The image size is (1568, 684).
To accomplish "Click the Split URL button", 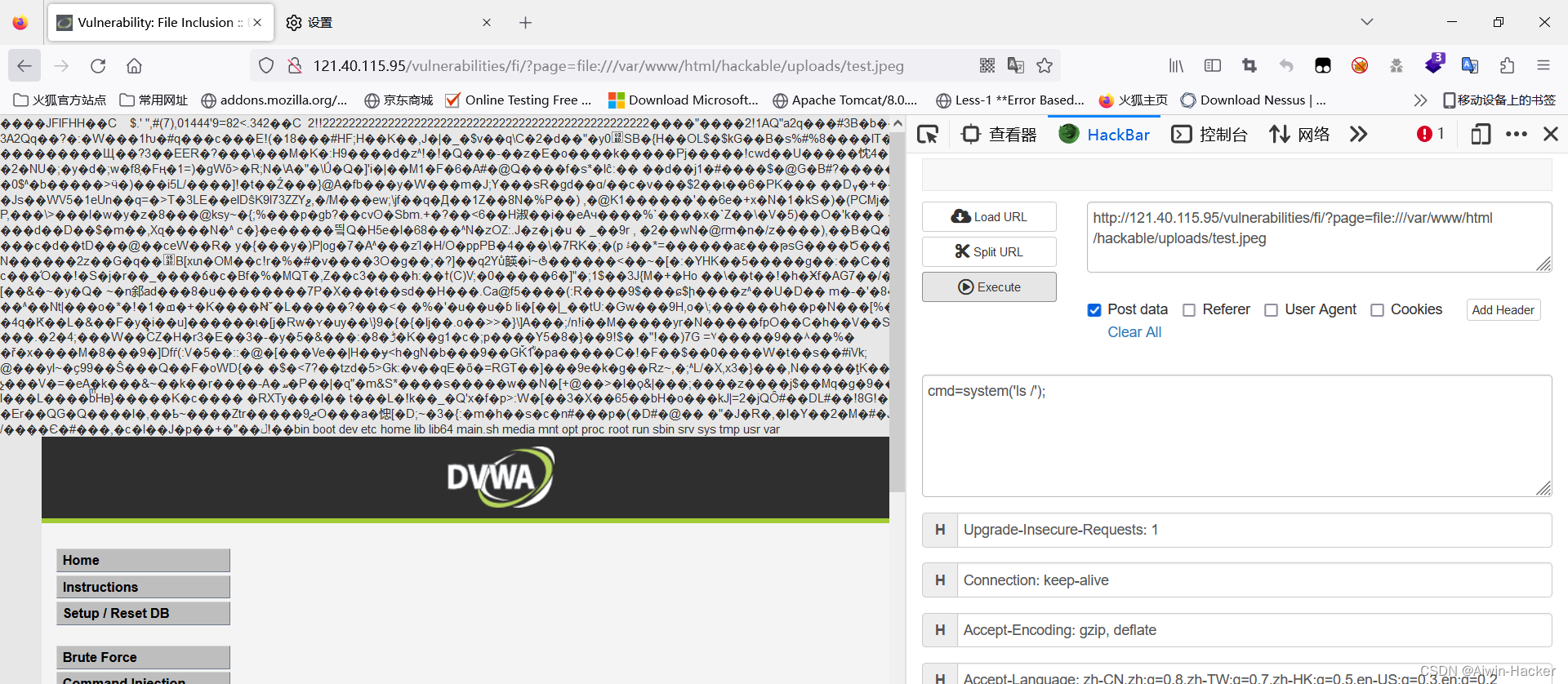I will (989, 251).
